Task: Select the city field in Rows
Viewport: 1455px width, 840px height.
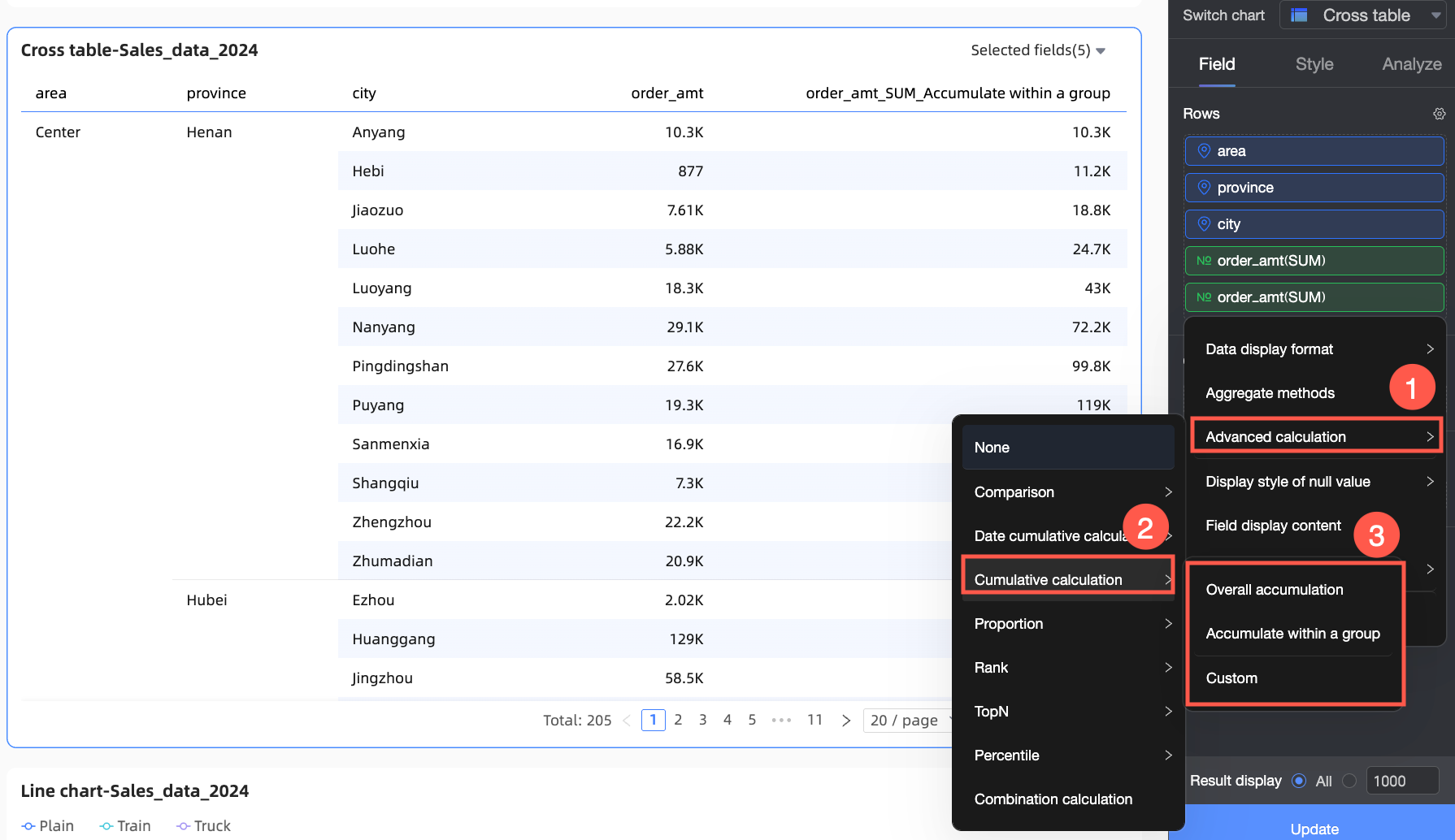Action: point(1314,224)
